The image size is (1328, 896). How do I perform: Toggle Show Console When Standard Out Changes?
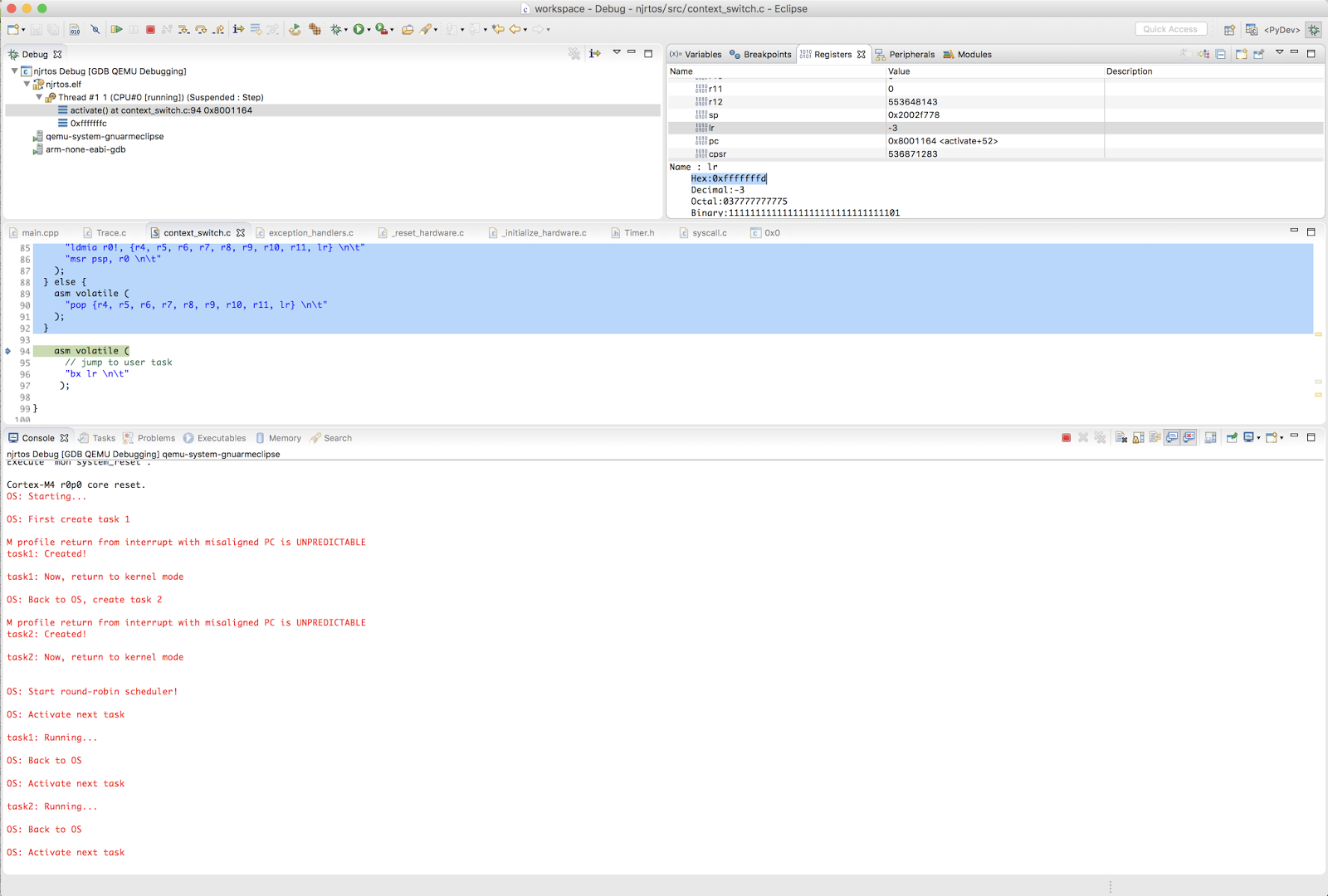[1173, 437]
